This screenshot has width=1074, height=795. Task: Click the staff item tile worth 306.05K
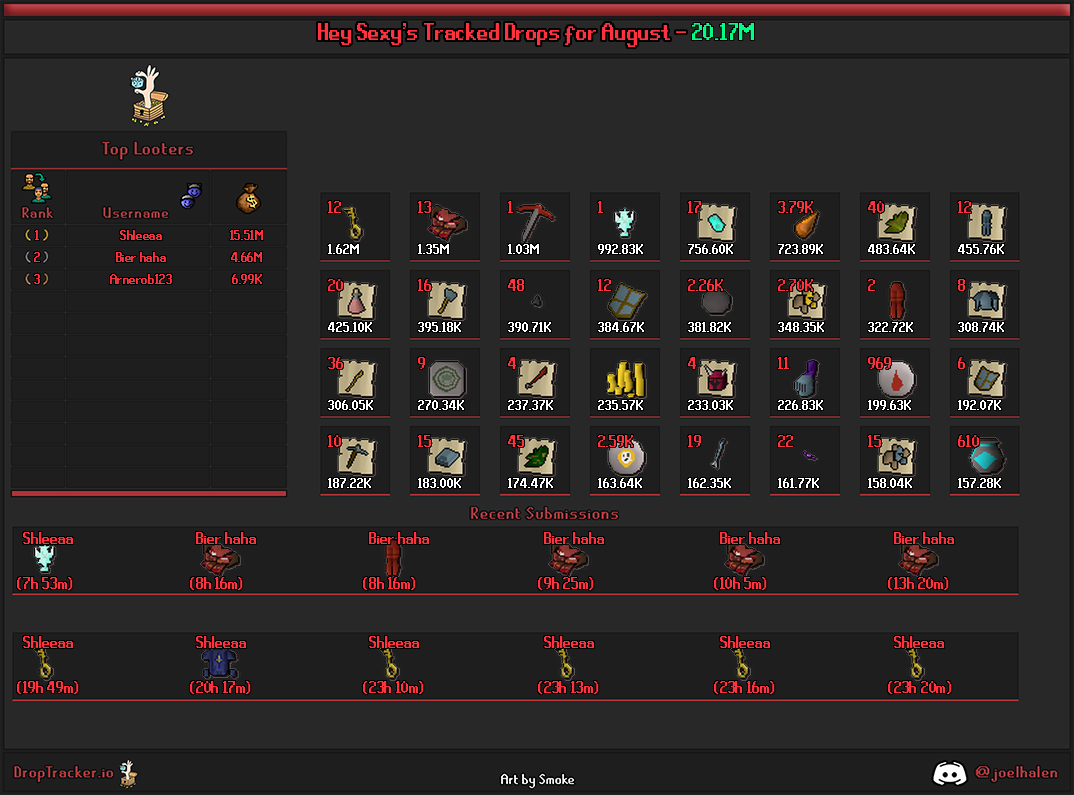[x=355, y=383]
